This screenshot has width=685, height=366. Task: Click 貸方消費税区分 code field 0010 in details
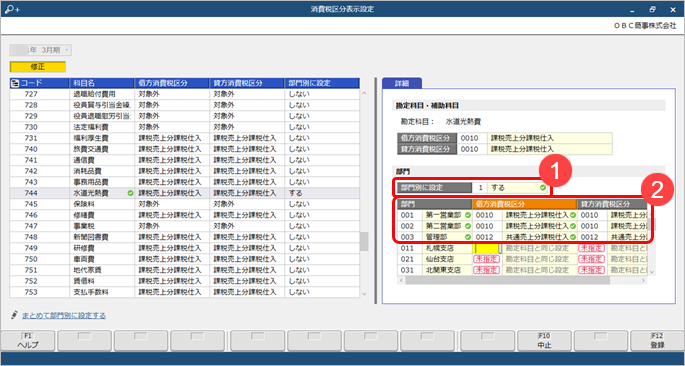[x=472, y=149]
